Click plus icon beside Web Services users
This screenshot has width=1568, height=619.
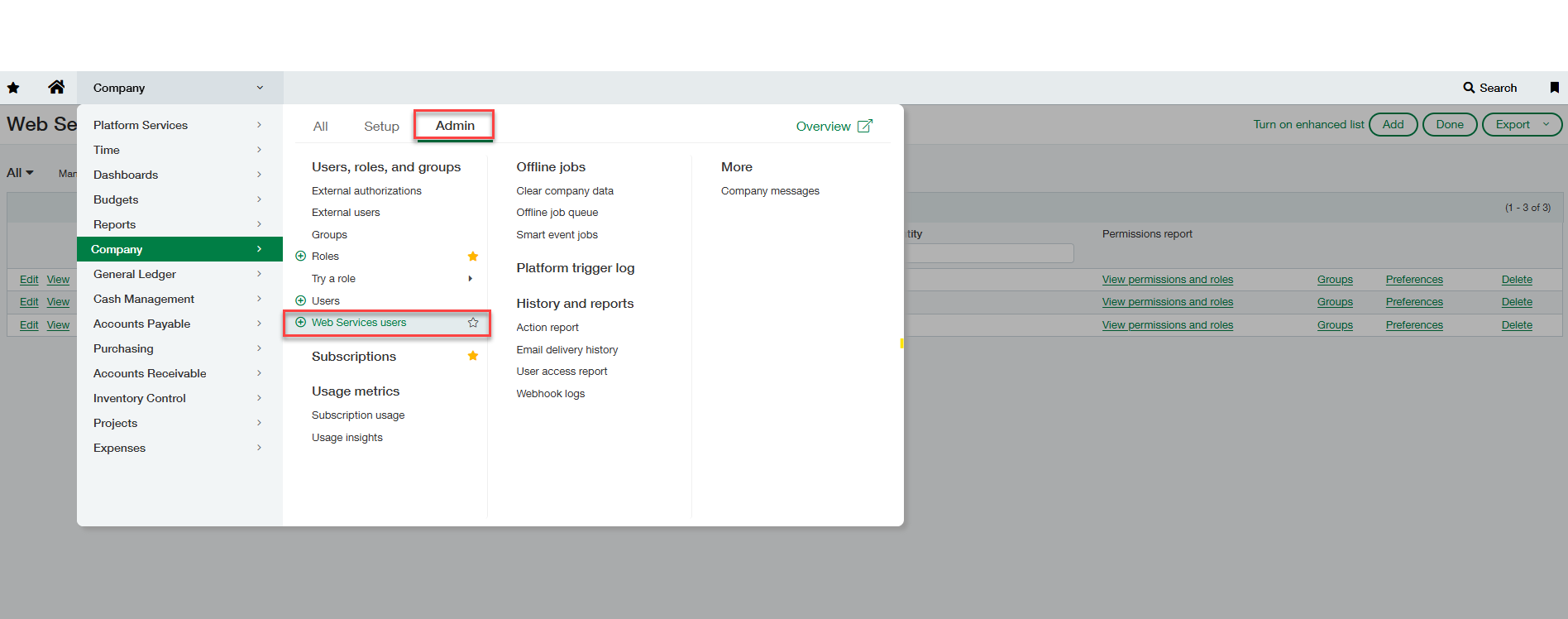click(301, 323)
